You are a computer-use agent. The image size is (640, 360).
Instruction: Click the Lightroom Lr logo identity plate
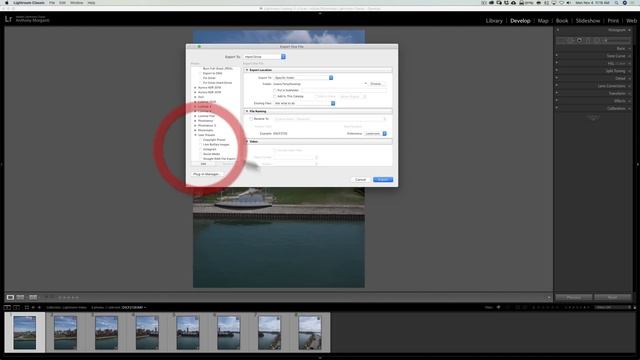click(8, 19)
